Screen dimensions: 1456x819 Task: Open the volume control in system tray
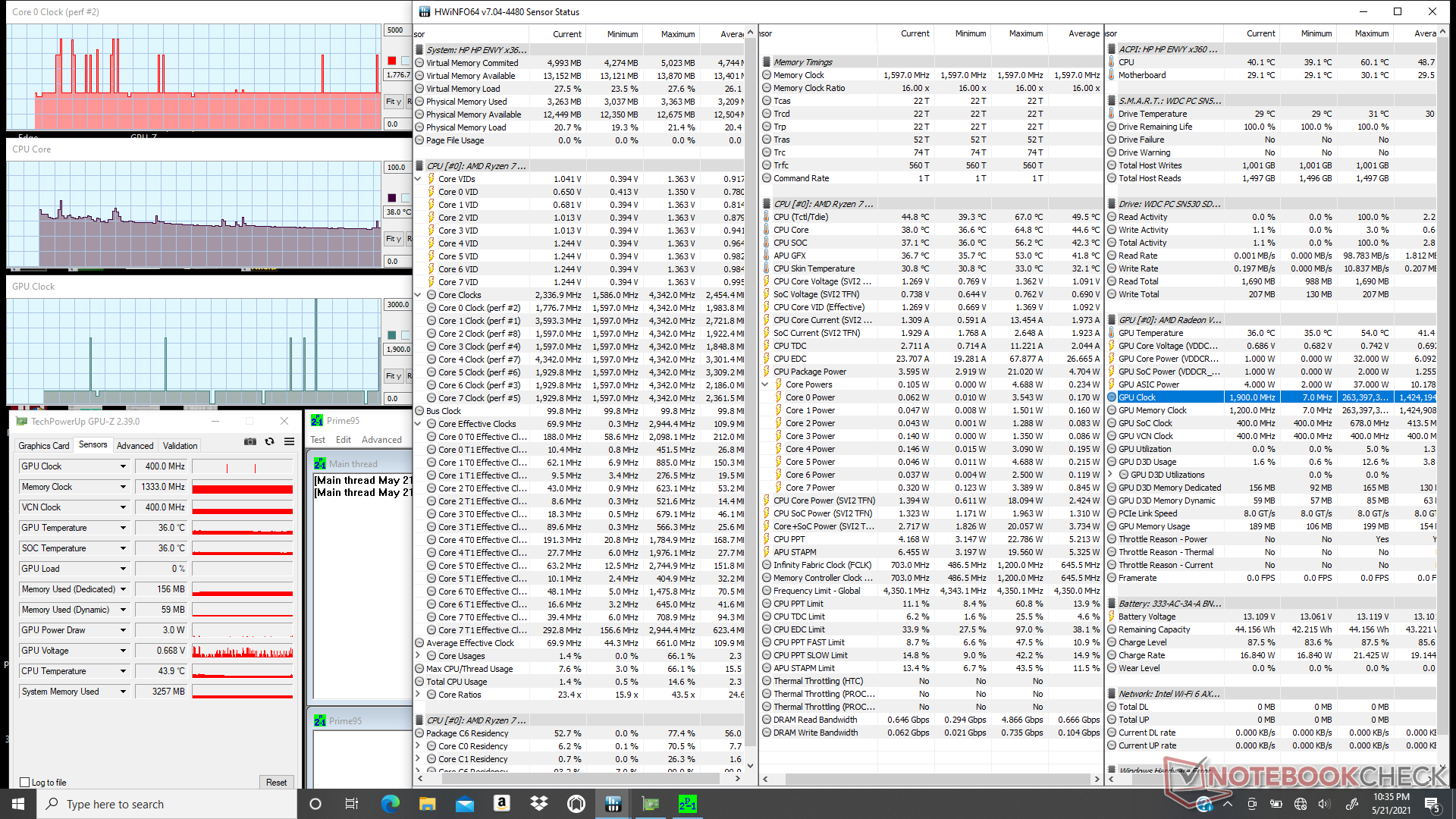coord(1325,804)
